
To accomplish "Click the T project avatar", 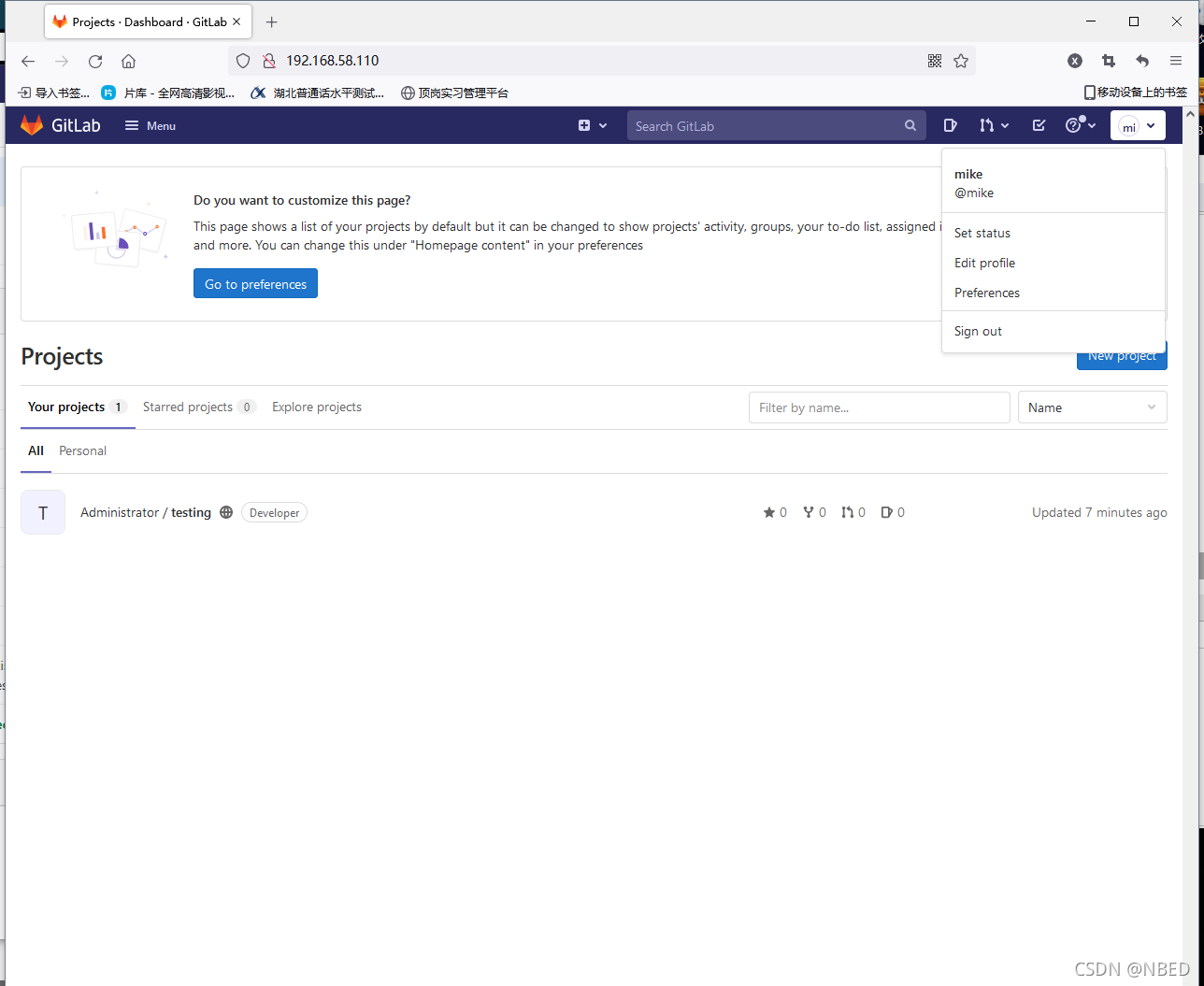I will tap(43, 512).
